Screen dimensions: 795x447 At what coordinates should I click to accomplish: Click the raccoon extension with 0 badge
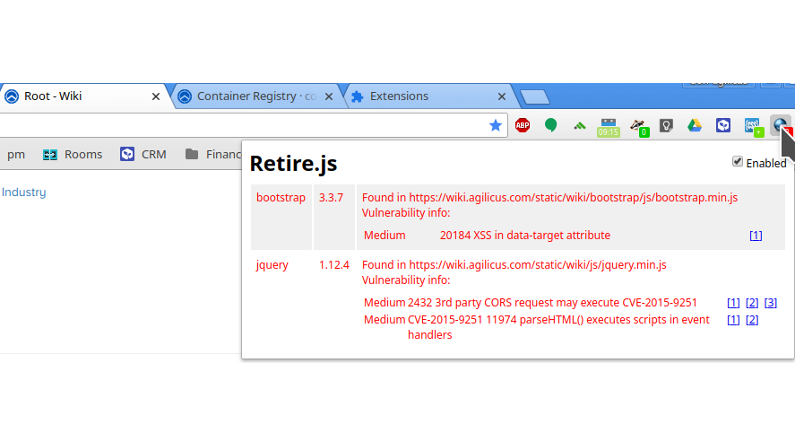click(637, 126)
